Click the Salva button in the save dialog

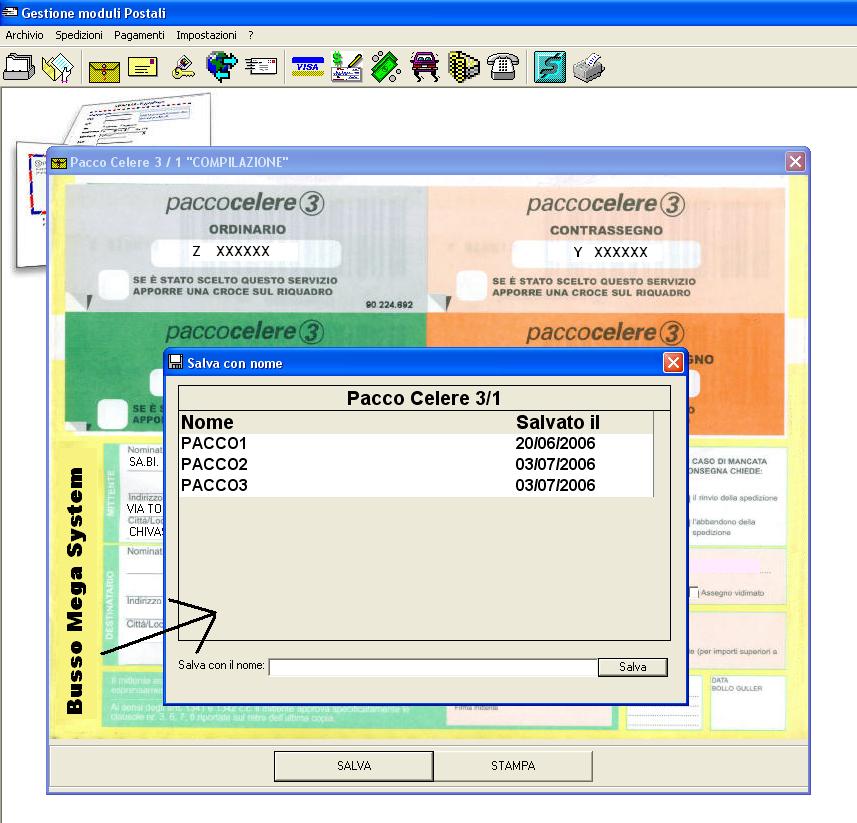click(x=632, y=667)
